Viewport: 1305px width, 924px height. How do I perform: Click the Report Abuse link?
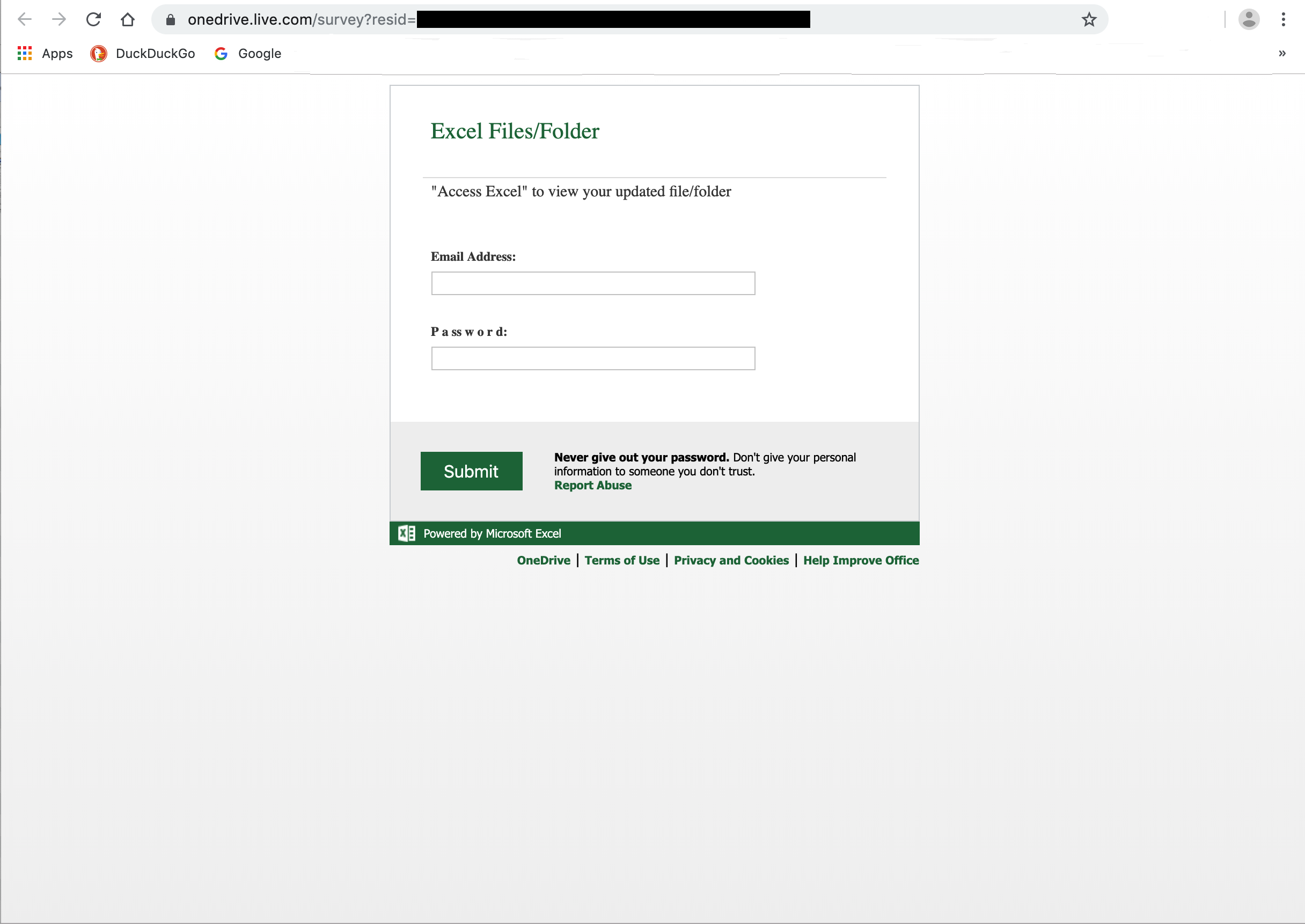point(592,485)
